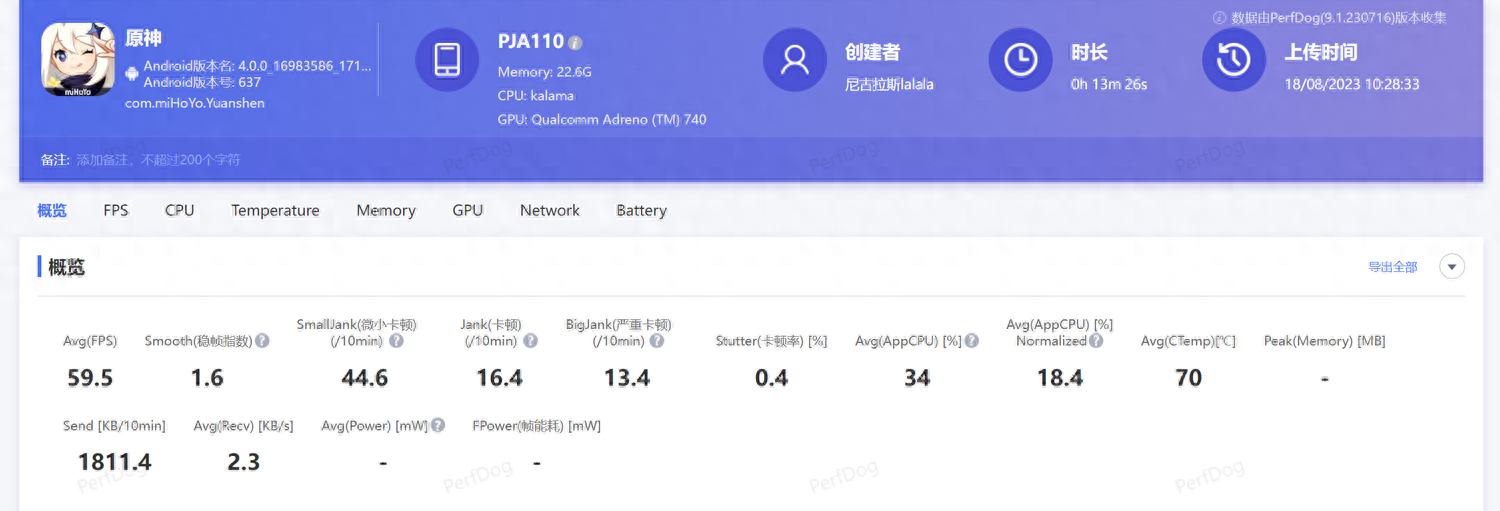Click the Peak(Memory) [MB] label
Image resolution: width=1500 pixels, height=511 pixels.
click(1324, 341)
